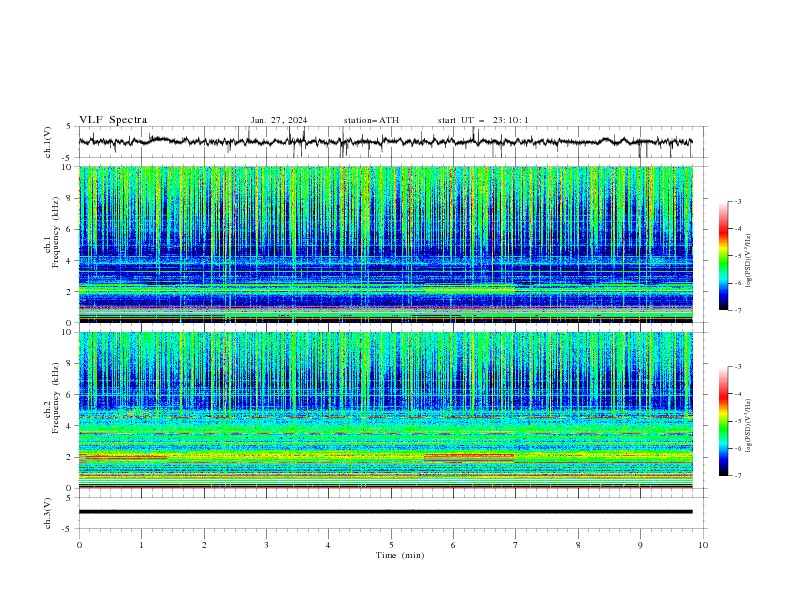Click the ch.3 flat black trace

(x=385, y=512)
